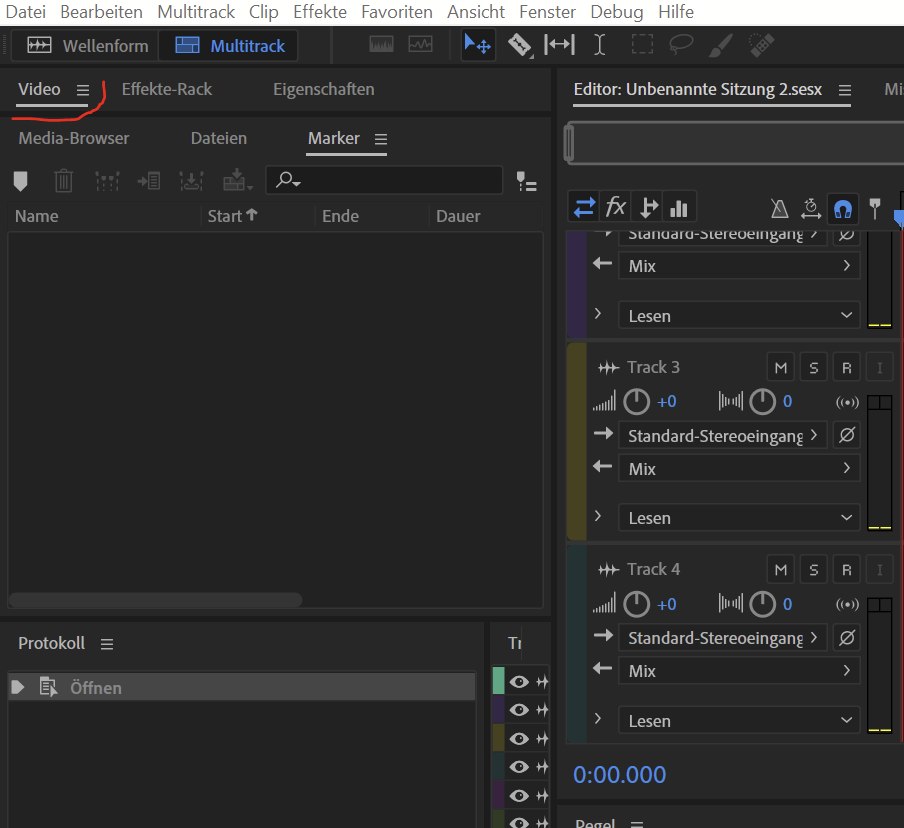Add a marker using the flag icon
Viewport: 904px width, 828px height.
20,181
